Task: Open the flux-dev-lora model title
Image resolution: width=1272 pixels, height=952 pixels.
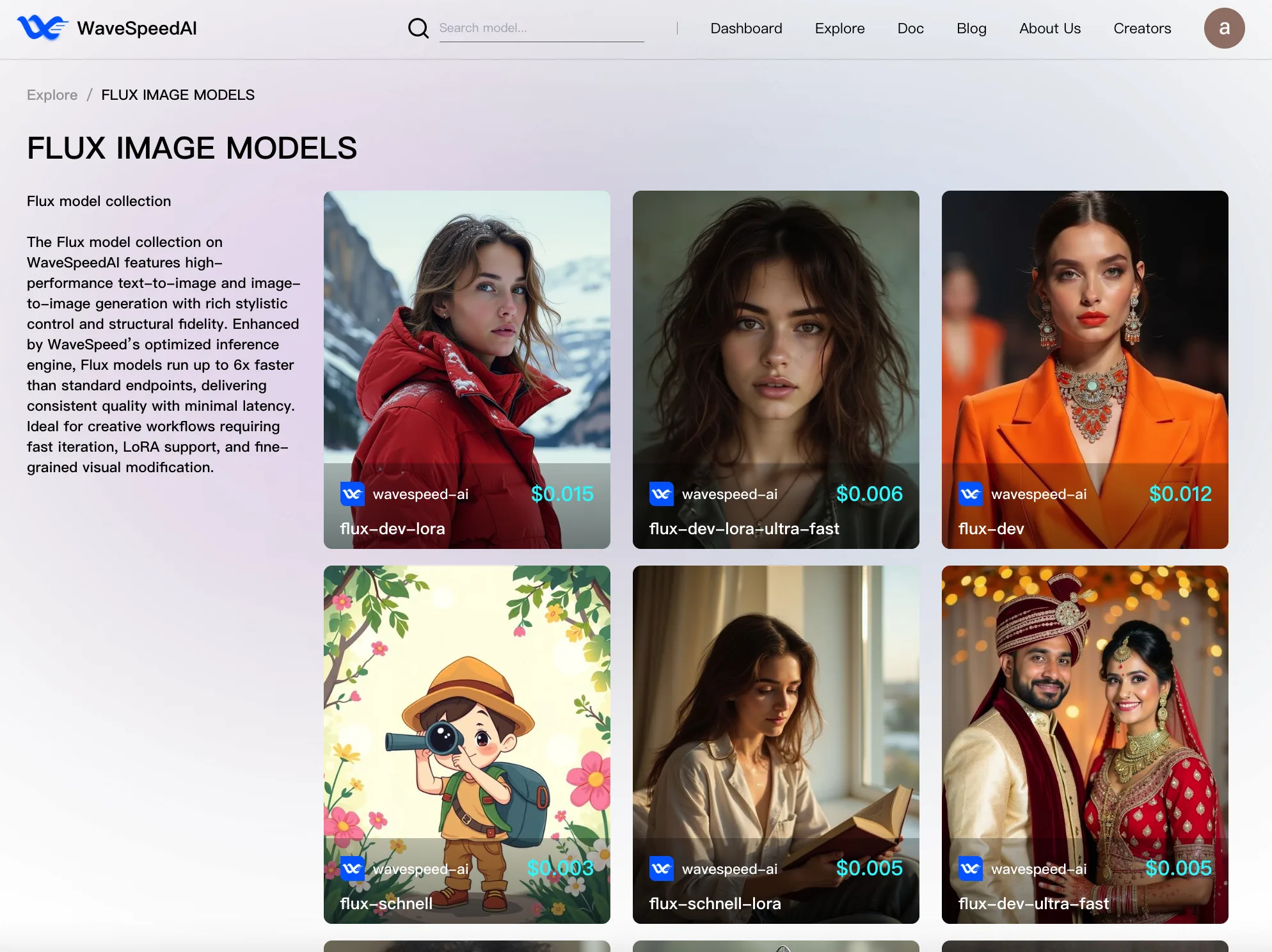Action: [x=392, y=528]
